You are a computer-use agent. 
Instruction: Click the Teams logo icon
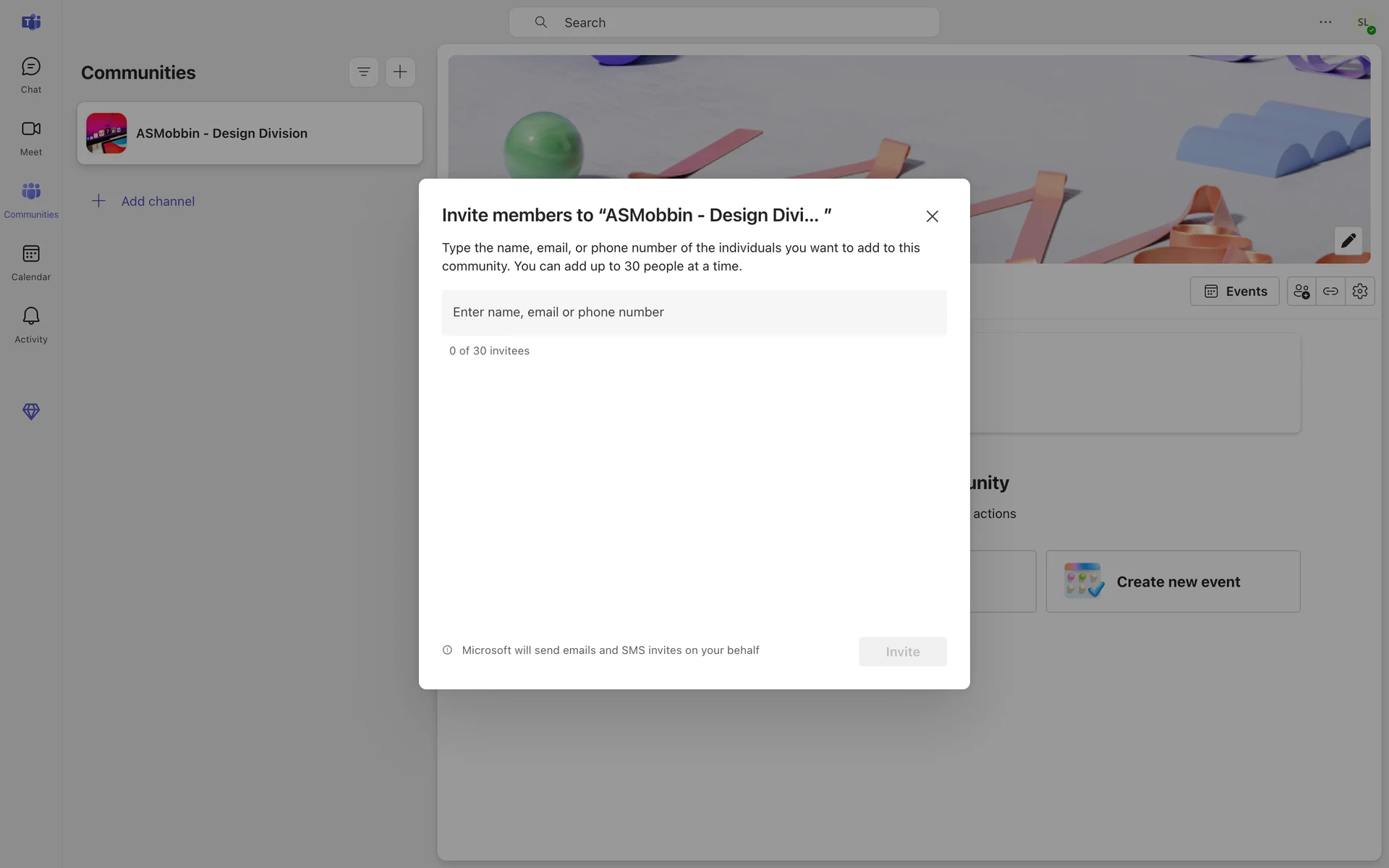point(30,22)
